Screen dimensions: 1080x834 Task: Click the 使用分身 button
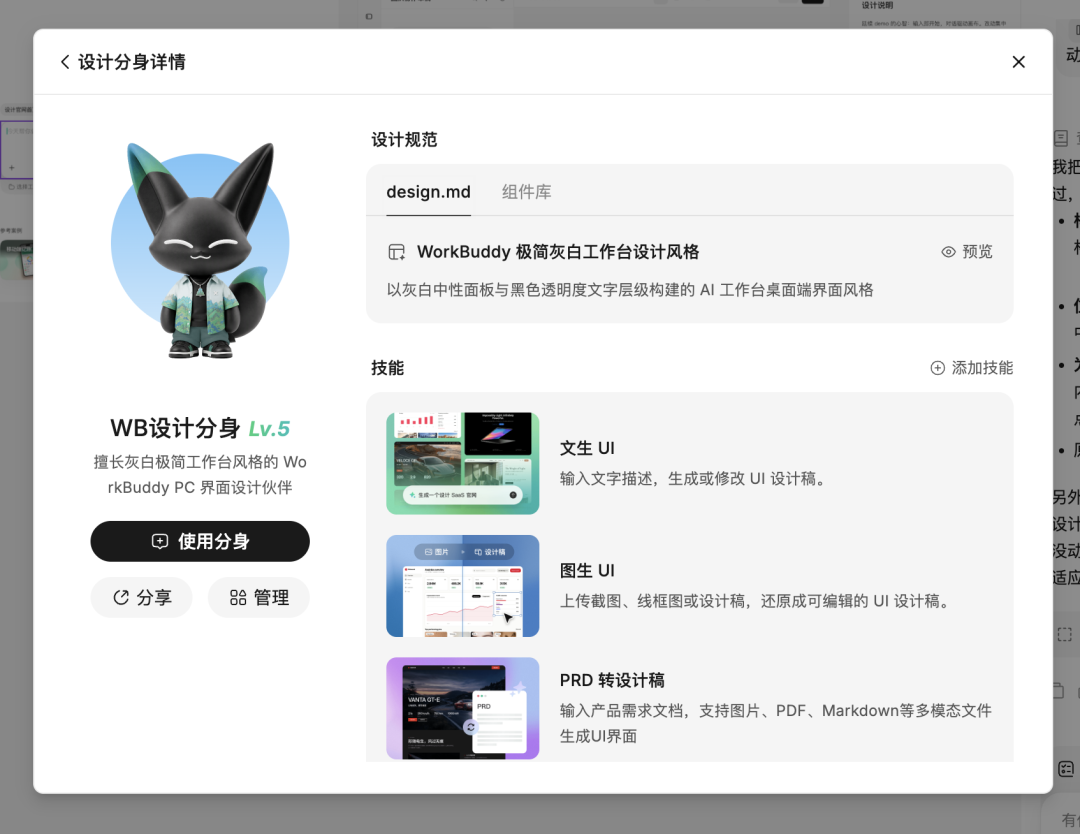tap(200, 541)
